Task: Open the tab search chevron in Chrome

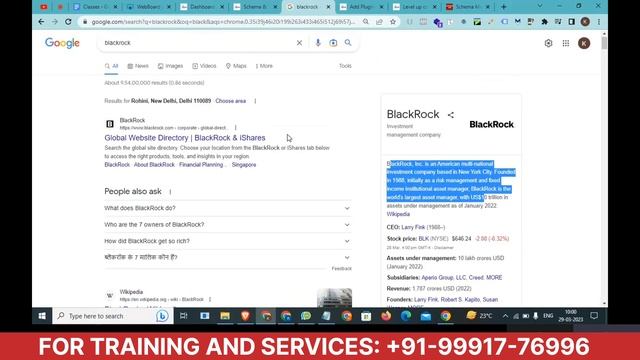Action: [x=540, y=6]
